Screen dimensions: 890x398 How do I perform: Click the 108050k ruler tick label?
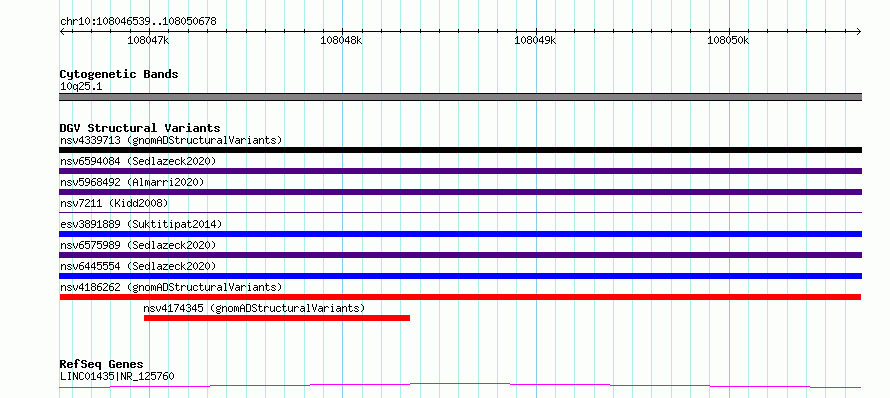[x=728, y=40]
